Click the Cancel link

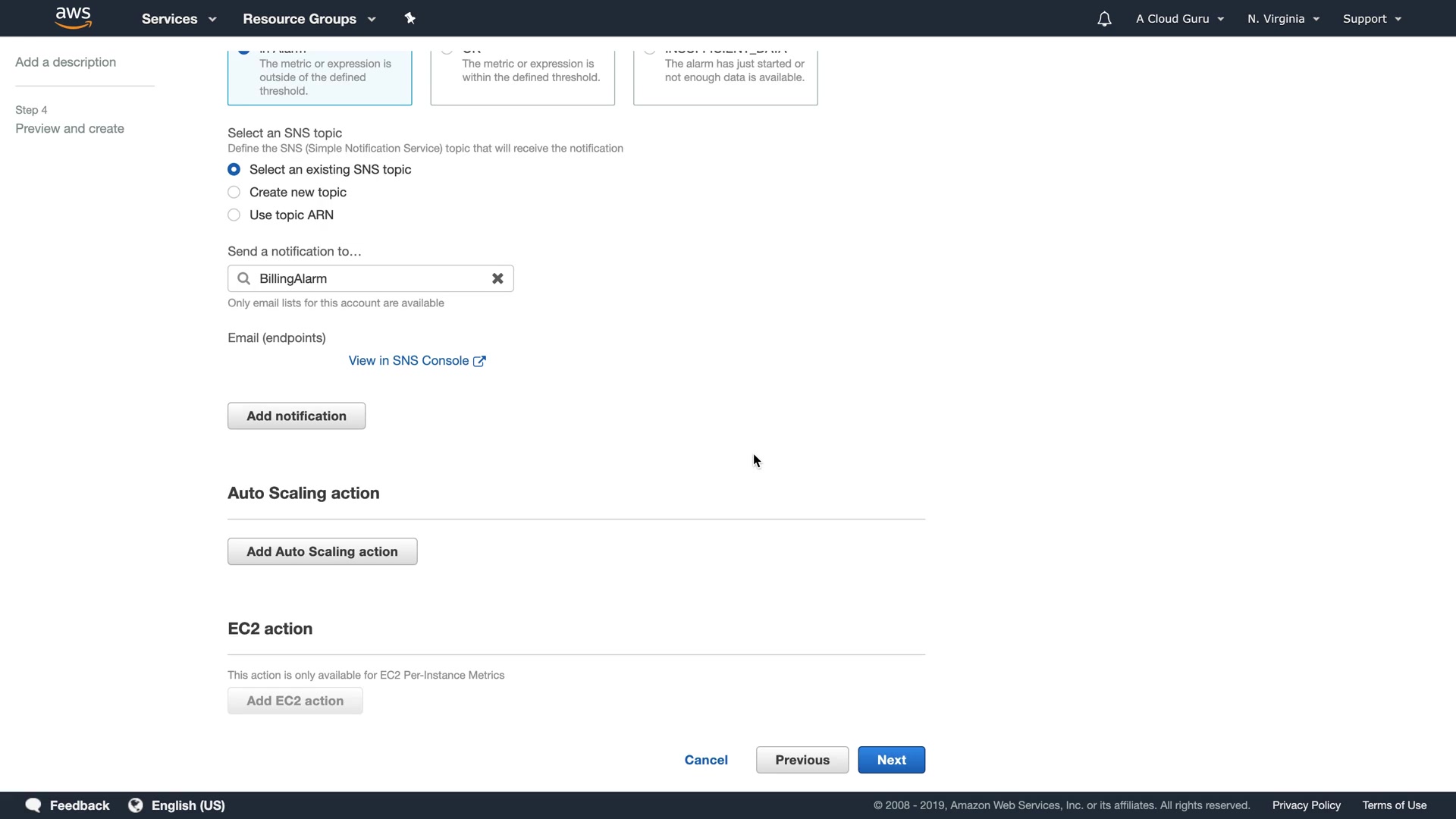click(x=706, y=760)
